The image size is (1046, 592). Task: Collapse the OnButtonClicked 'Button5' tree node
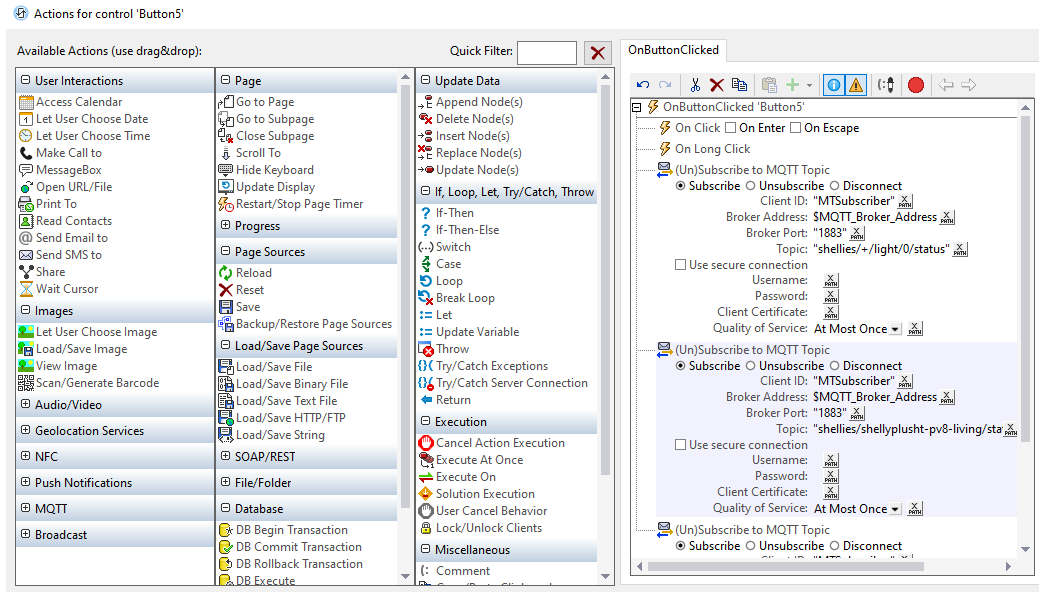[x=637, y=107]
